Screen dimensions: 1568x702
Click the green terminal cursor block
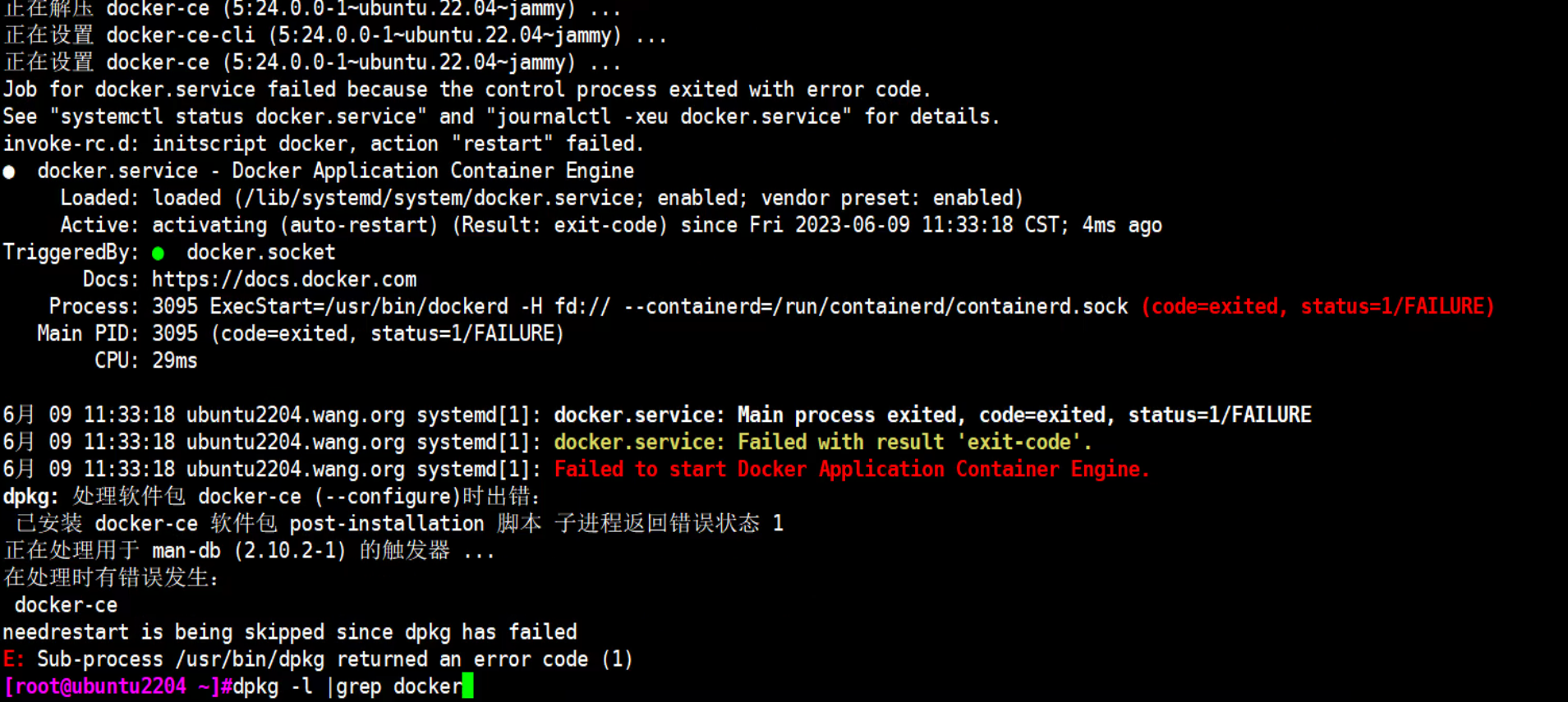tap(467, 686)
